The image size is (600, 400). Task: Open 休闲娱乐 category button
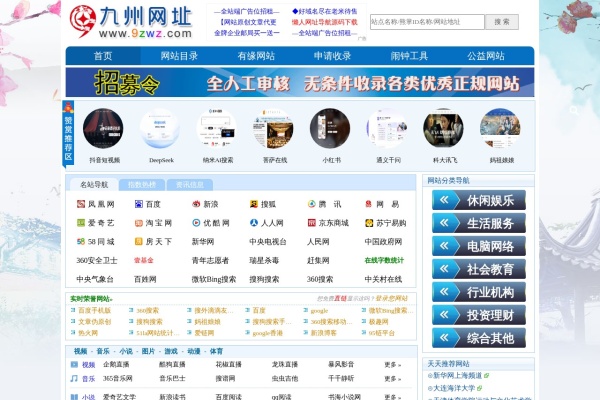(x=479, y=200)
